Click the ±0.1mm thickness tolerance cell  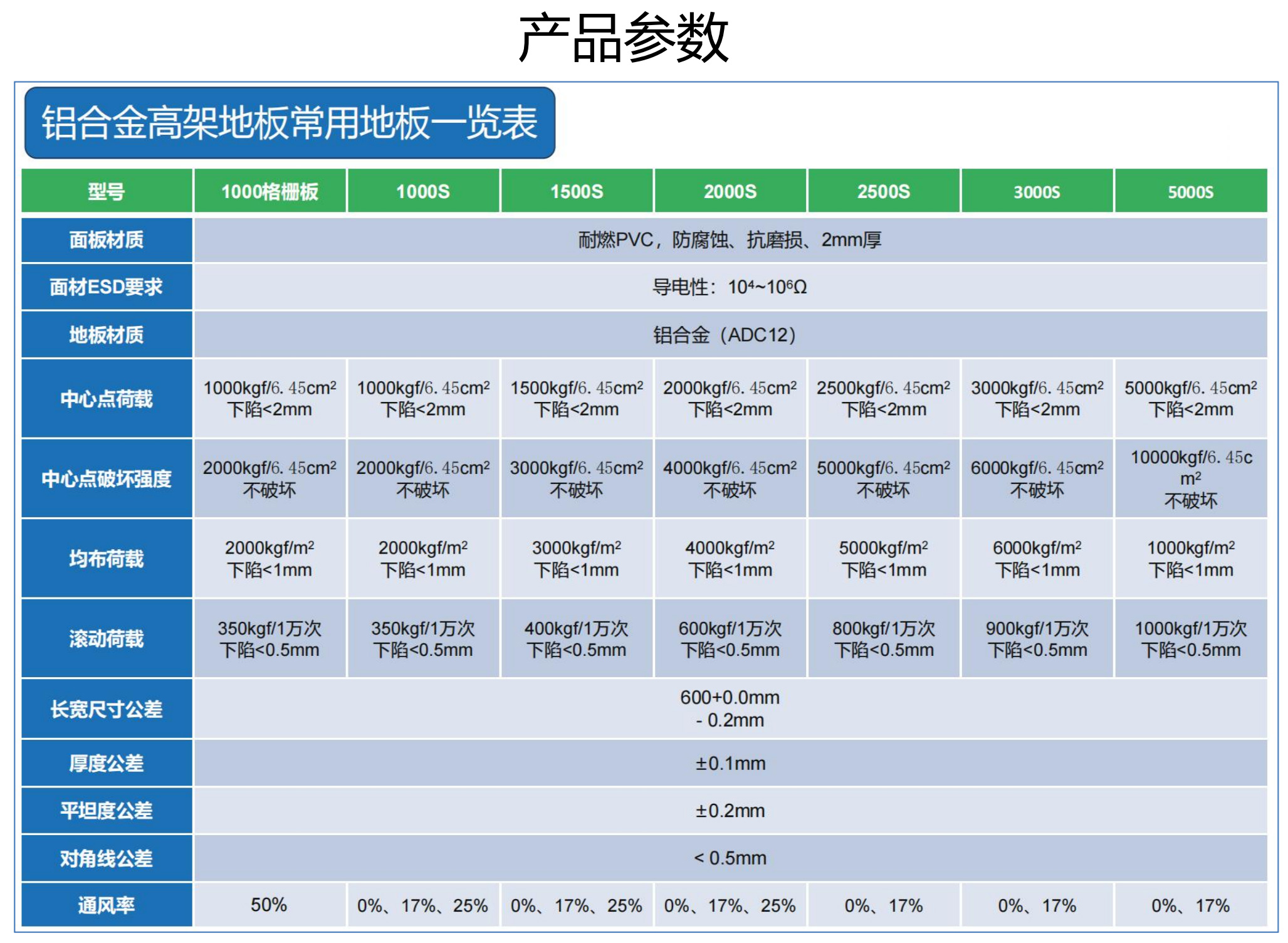tap(730, 764)
